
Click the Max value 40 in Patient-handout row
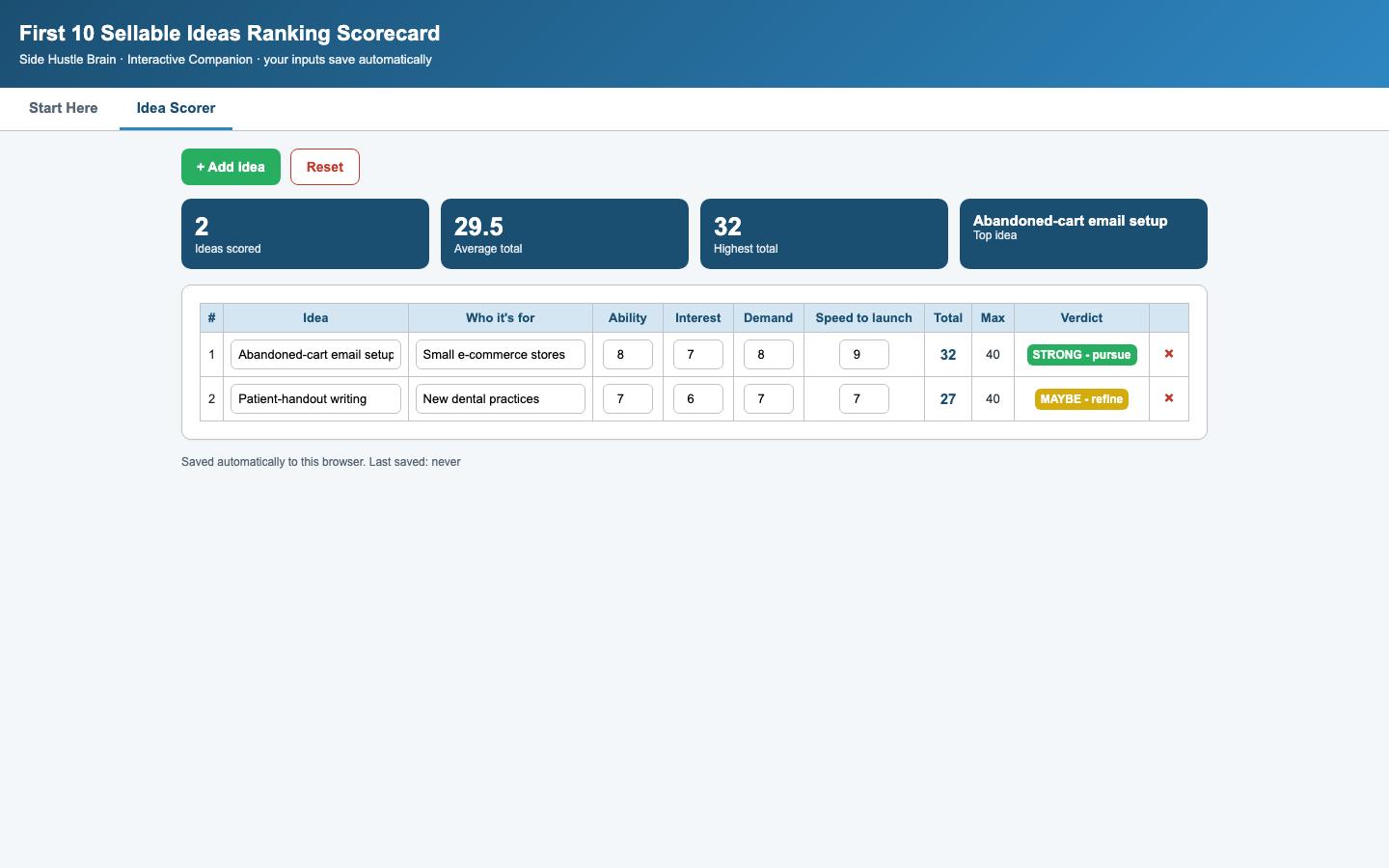pyautogui.click(x=993, y=399)
